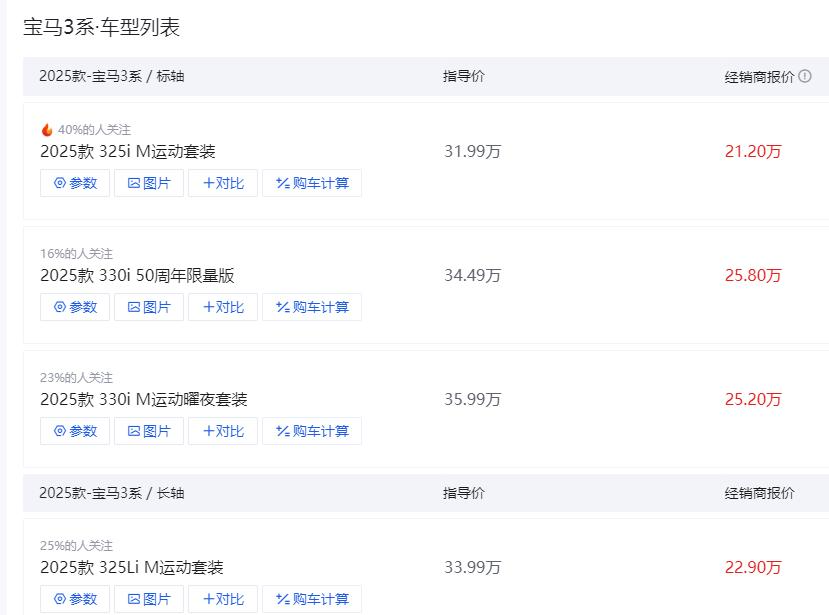Open 参数 for 330i M运动曜夜套装
The height and width of the screenshot is (615, 829).
click(75, 431)
